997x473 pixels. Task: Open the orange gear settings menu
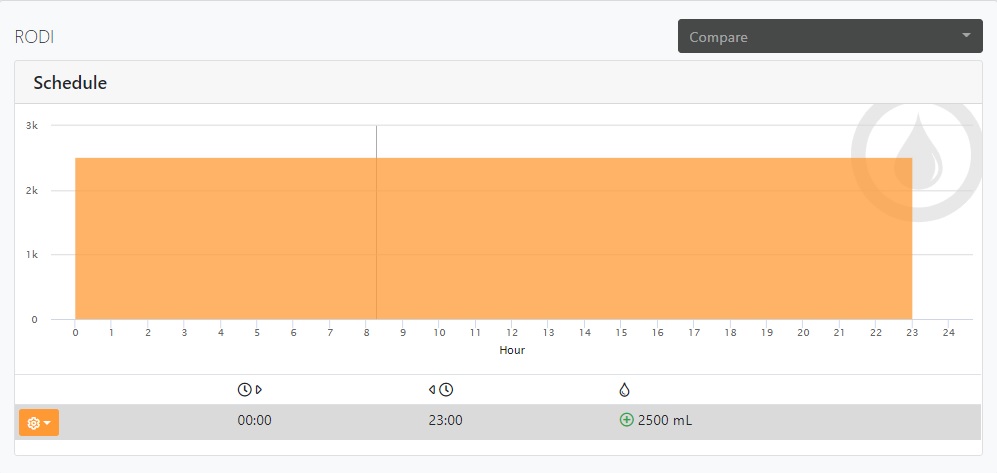[39, 423]
